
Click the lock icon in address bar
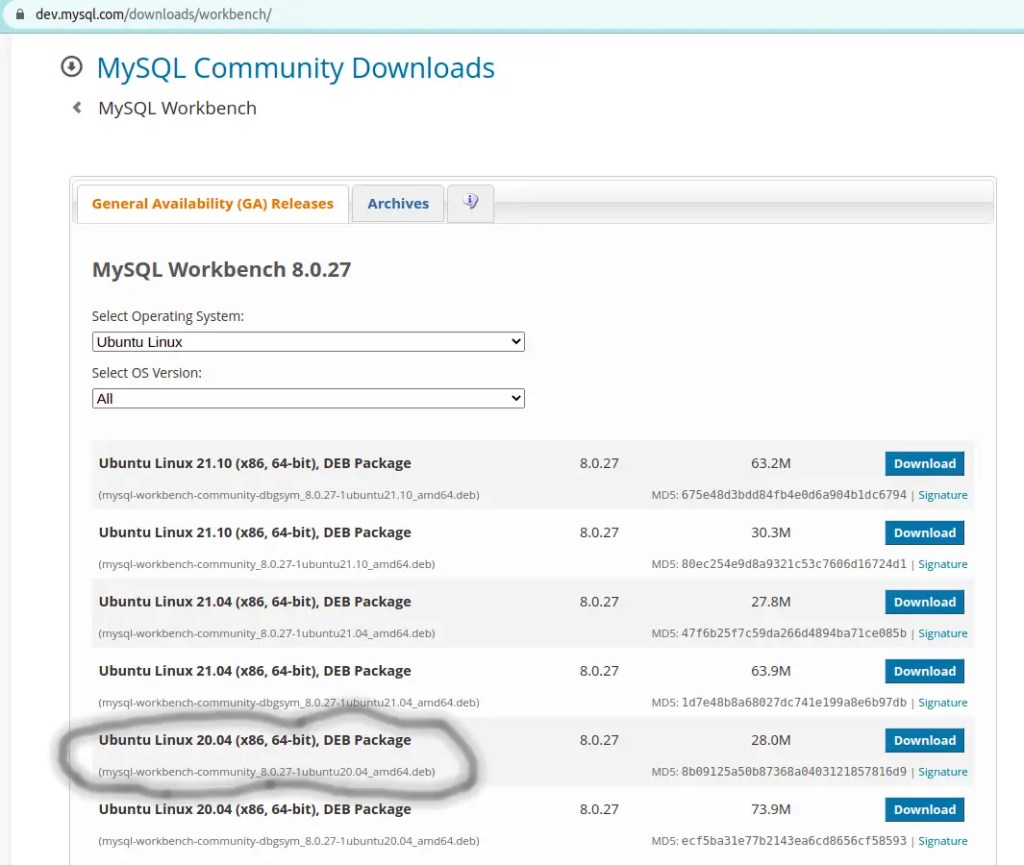[20, 14]
